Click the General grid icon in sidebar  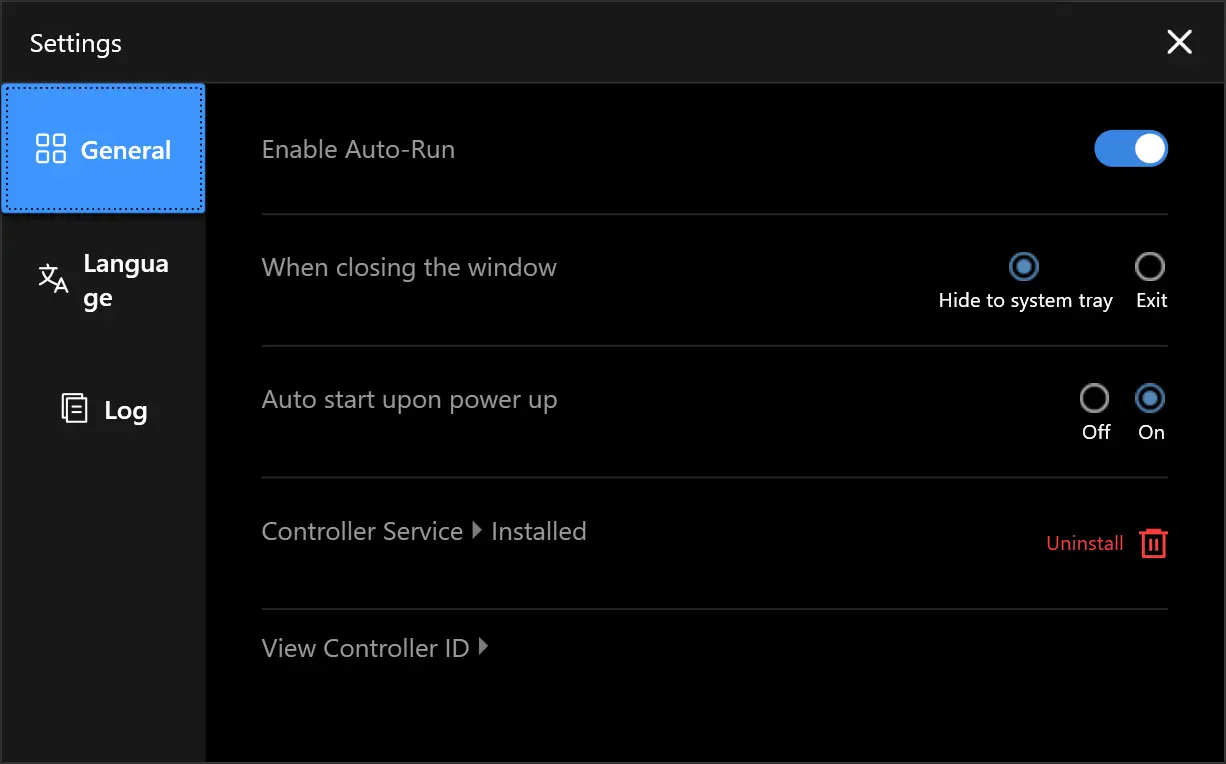point(50,149)
